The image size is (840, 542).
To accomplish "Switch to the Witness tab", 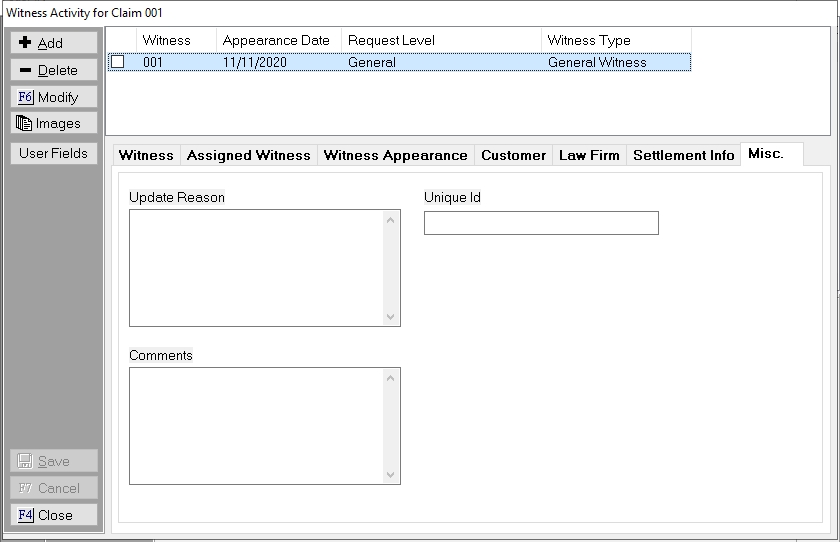I will click(x=146, y=155).
